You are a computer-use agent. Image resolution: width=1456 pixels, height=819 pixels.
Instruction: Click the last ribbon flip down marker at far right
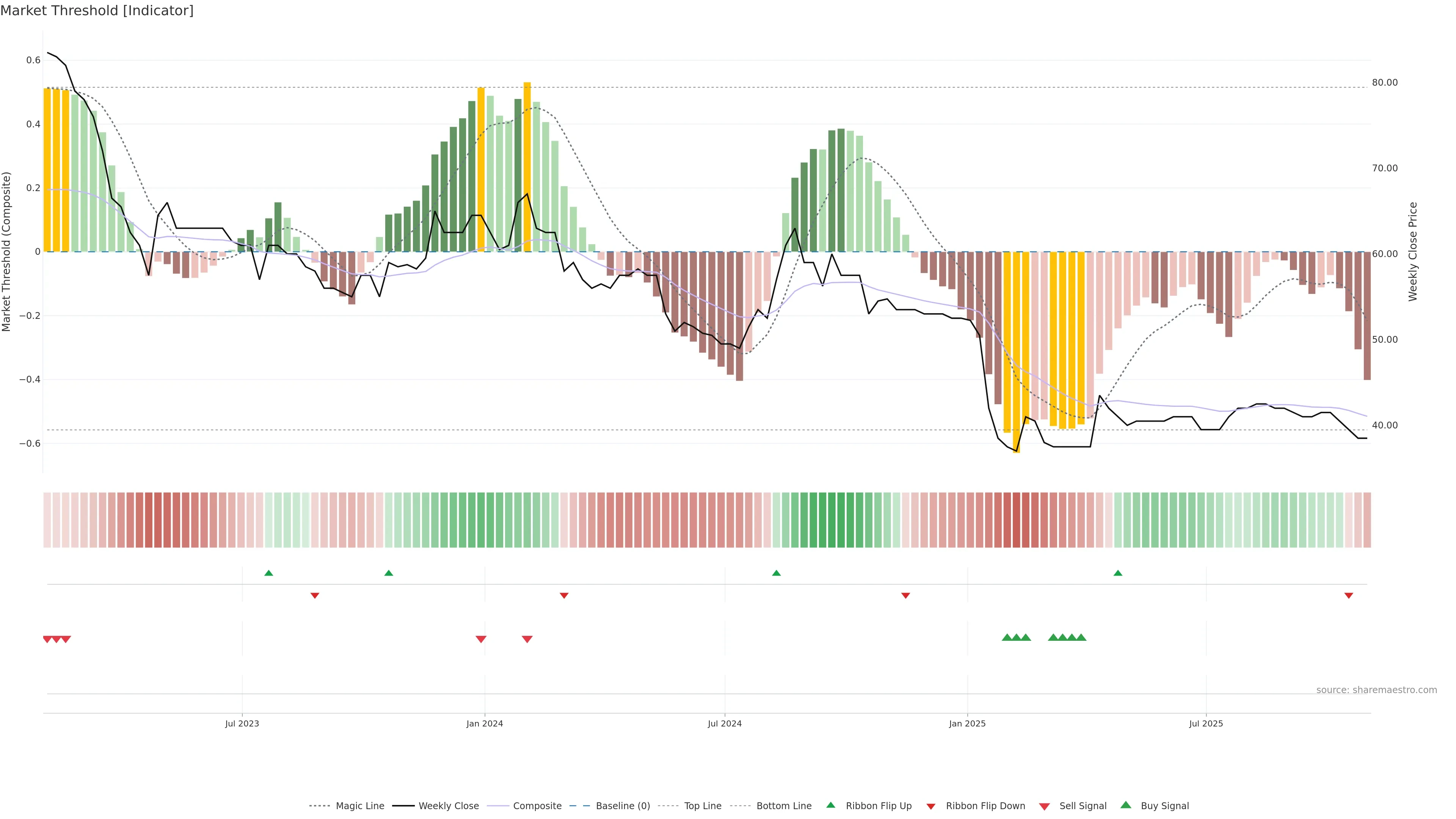coord(1349,595)
